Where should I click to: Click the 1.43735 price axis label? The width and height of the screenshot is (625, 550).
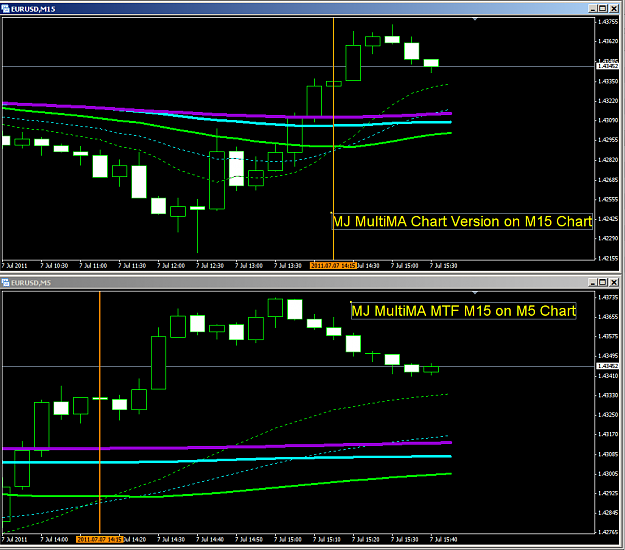(x=608, y=297)
